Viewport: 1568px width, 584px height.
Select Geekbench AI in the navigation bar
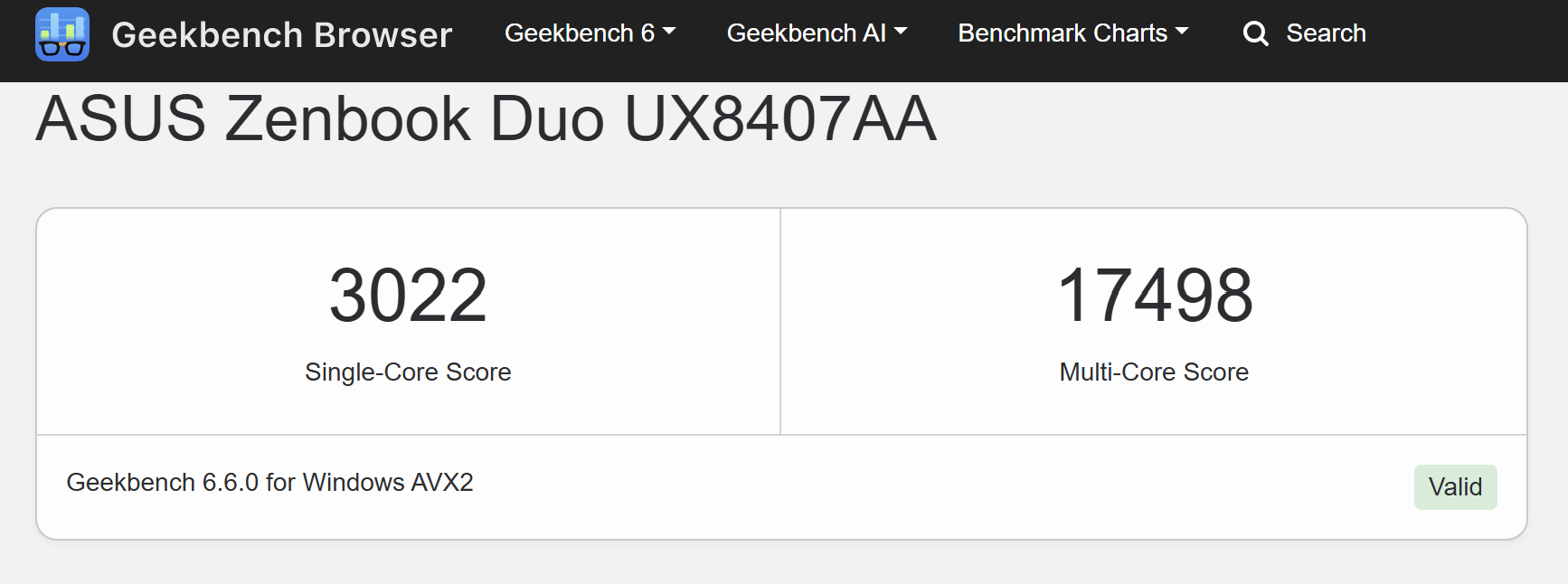[808, 33]
